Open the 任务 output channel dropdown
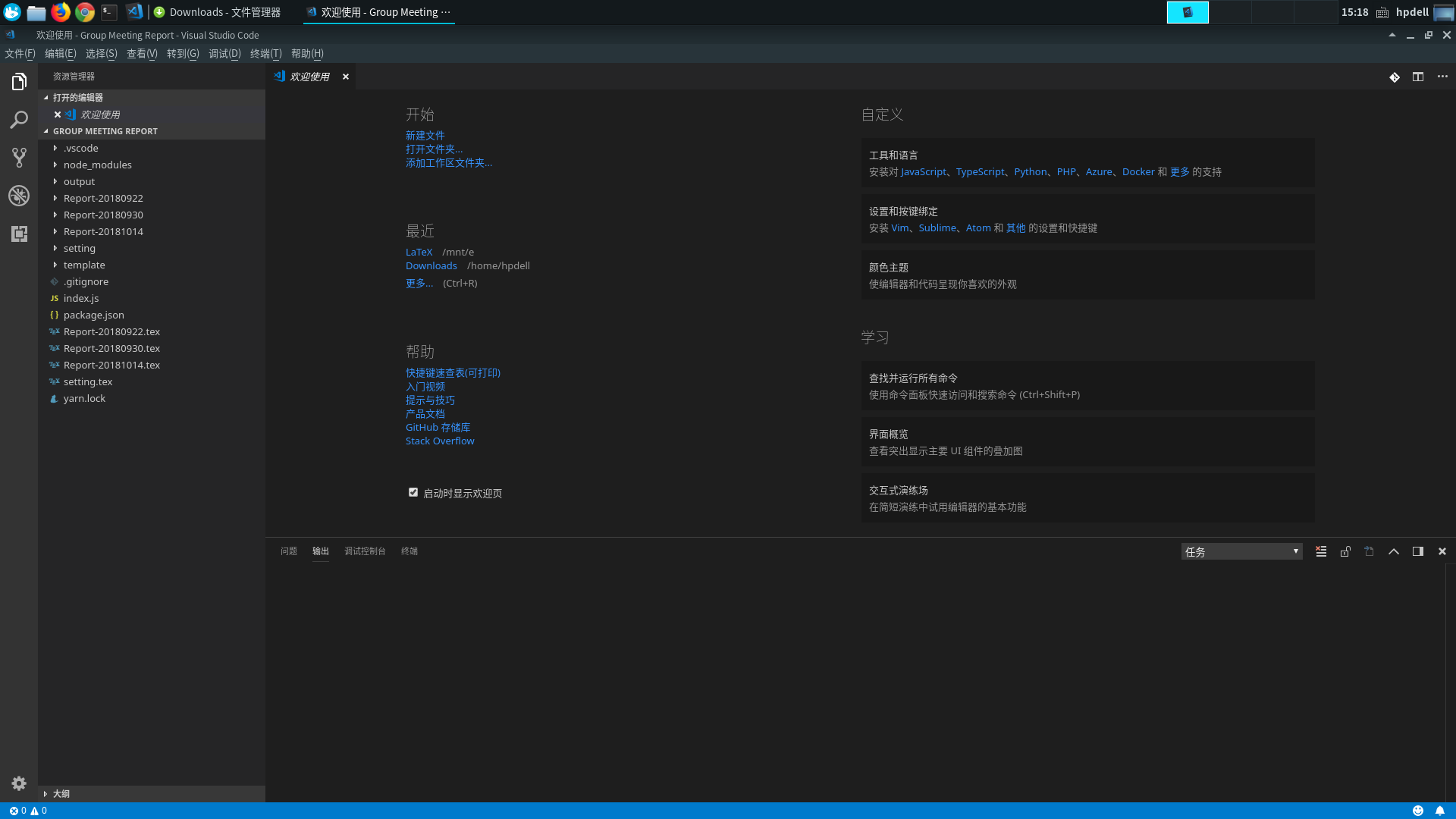 click(1241, 551)
